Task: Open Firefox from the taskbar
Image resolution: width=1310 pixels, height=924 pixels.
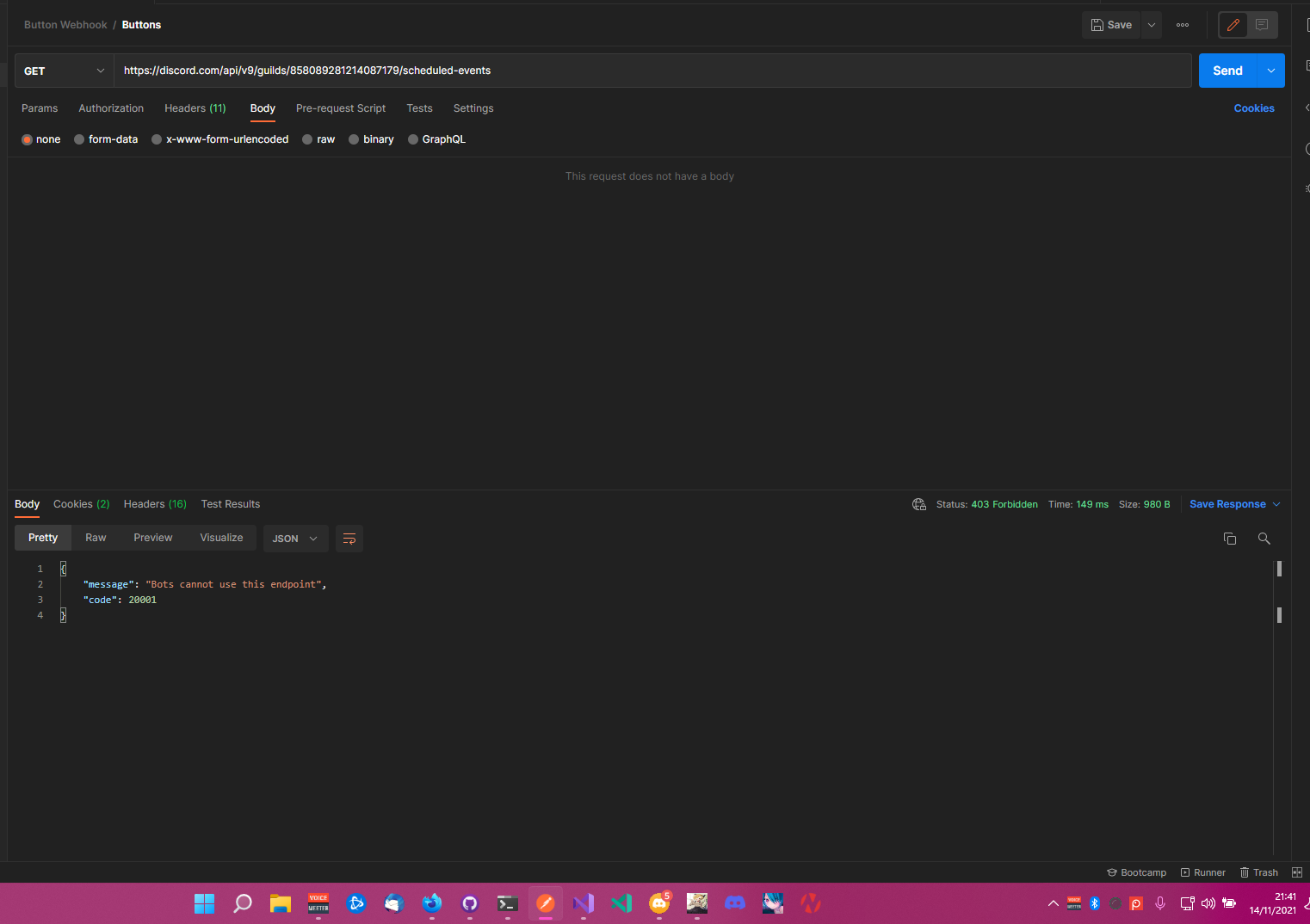Action: 432,903
